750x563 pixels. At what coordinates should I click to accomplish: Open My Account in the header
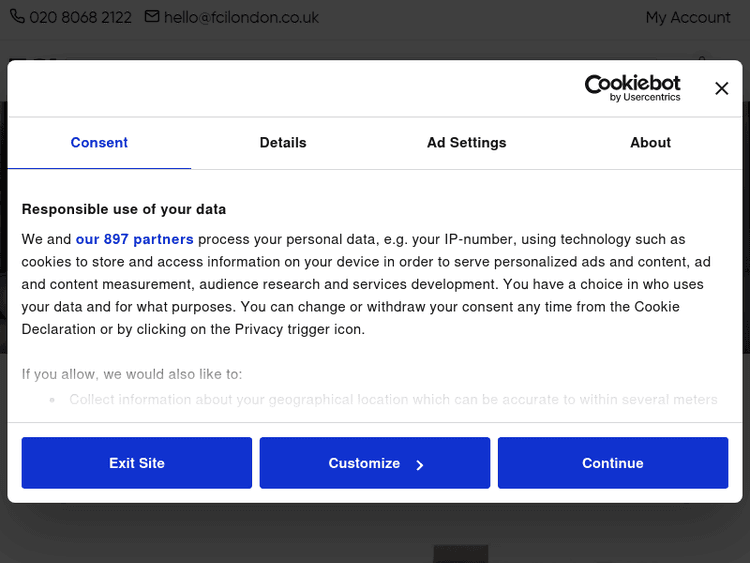tap(687, 17)
